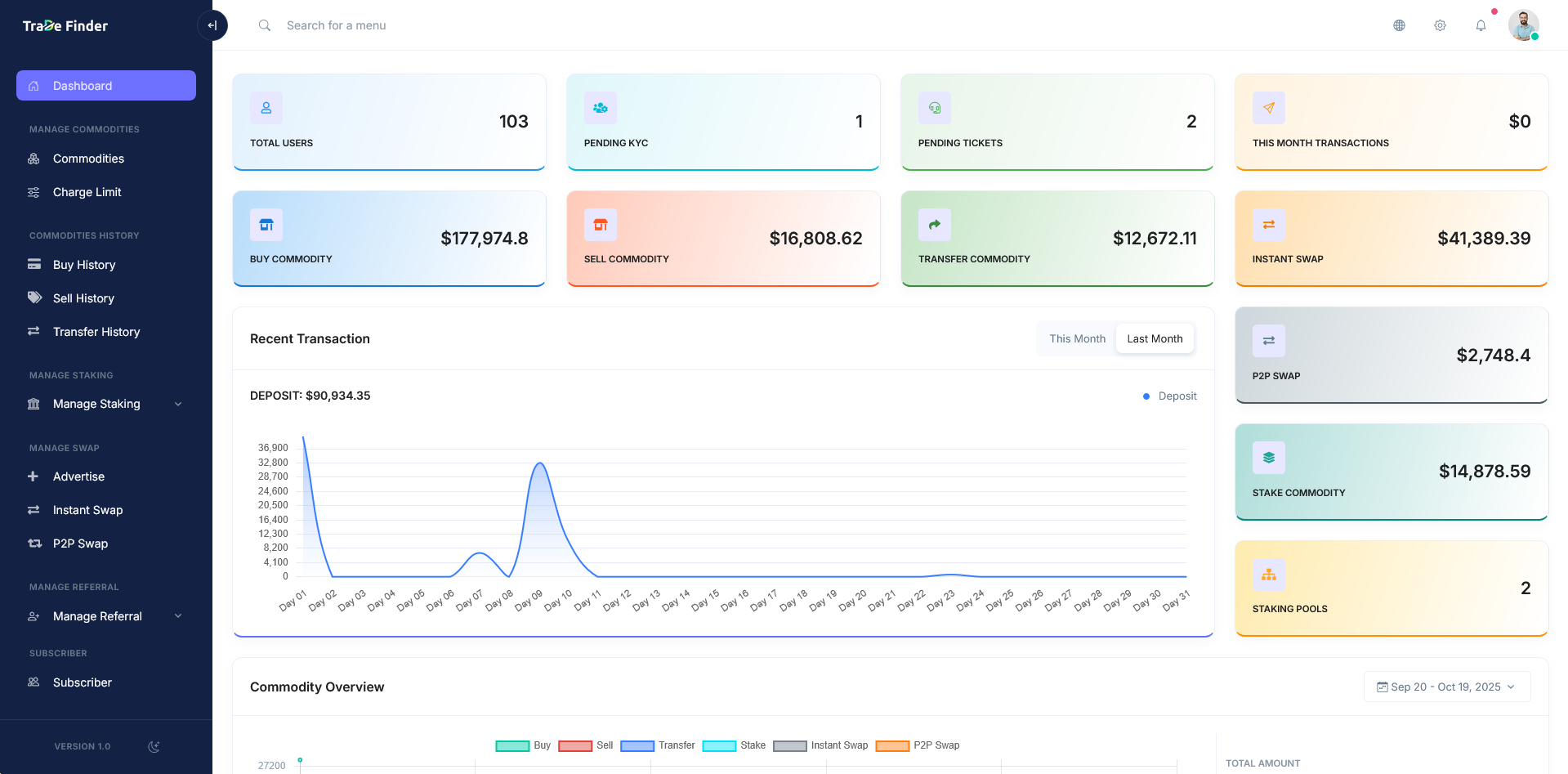Toggle dark mode moon icon
The height and width of the screenshot is (774, 1568).
coord(154,746)
